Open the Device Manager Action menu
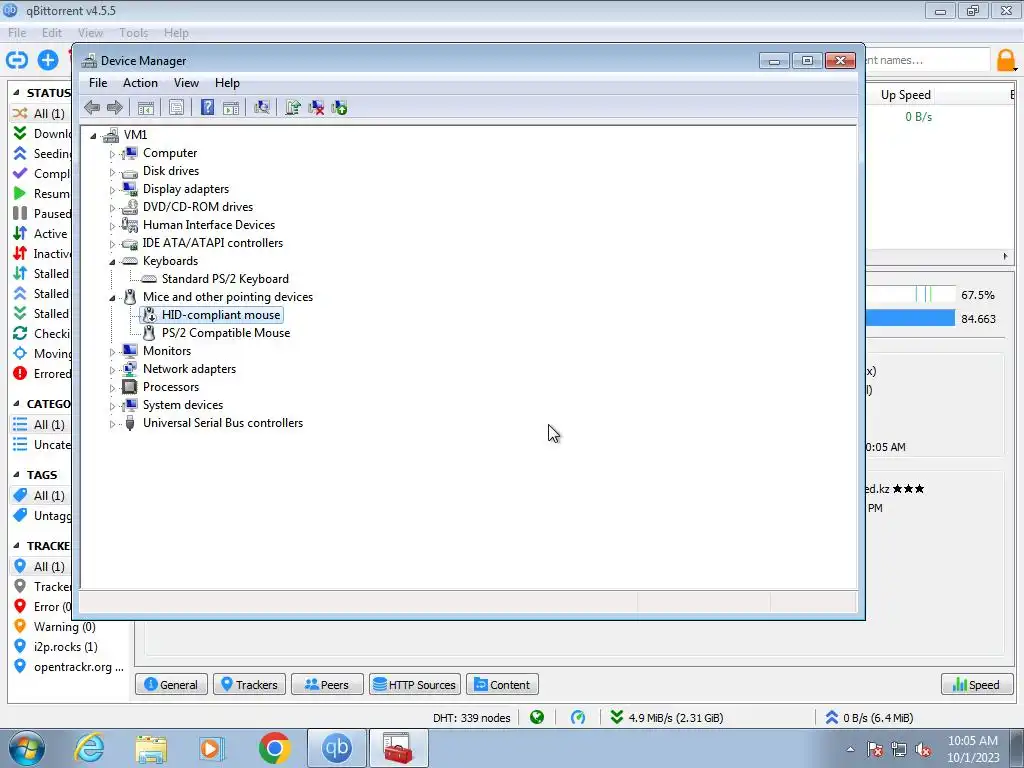Image resolution: width=1024 pixels, height=768 pixels. [140, 83]
